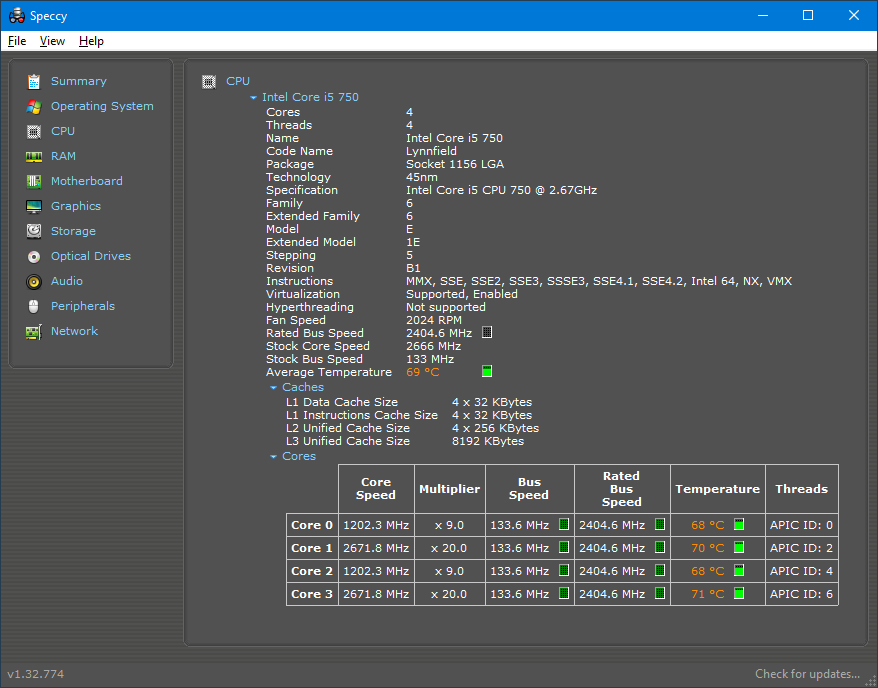Click the window resize grip in status bar corner

tap(871, 681)
